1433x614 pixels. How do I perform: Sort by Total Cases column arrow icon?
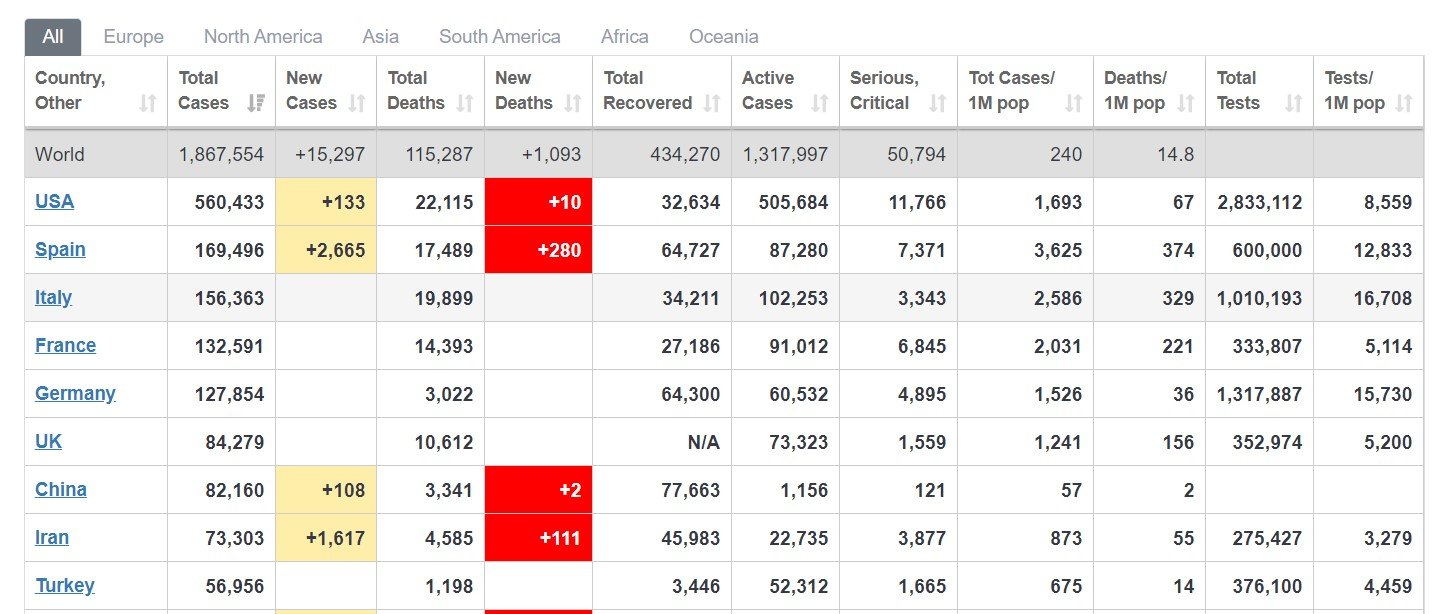(256, 103)
